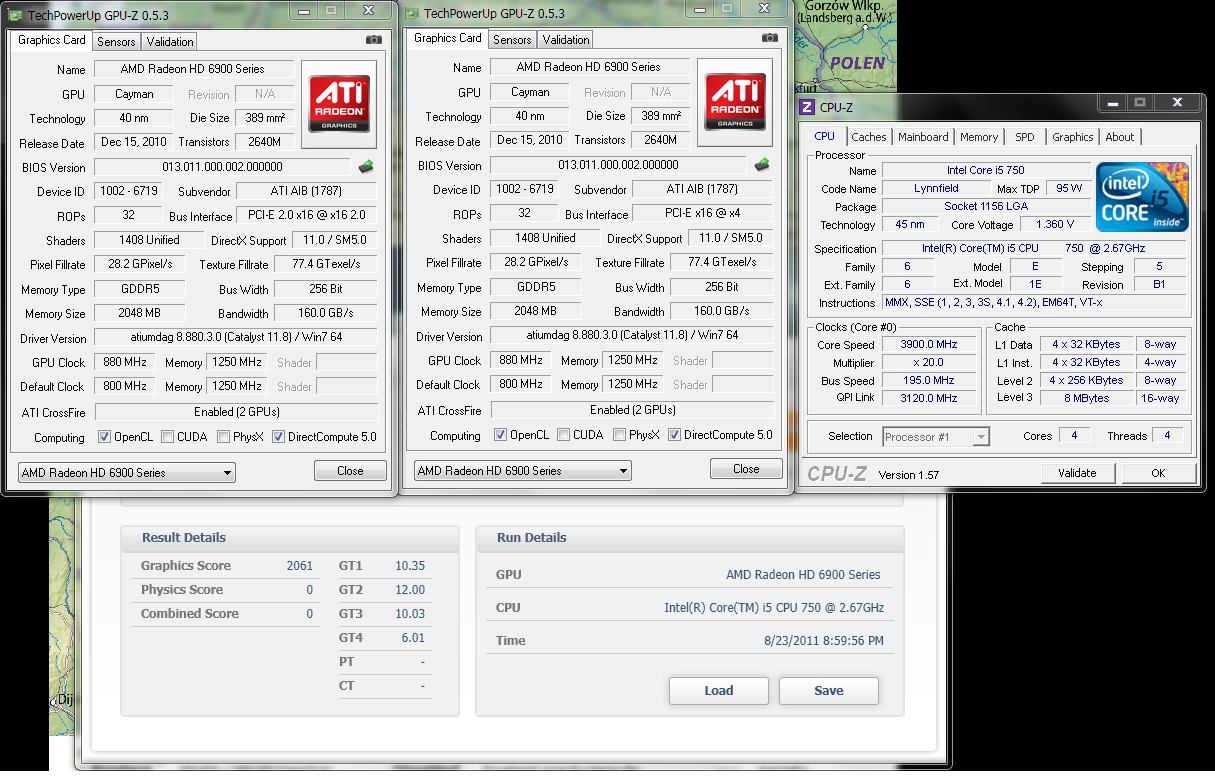Click Instructions field in CPU-Z
Image resolution: width=1215 pixels, height=777 pixels.
[1034, 302]
